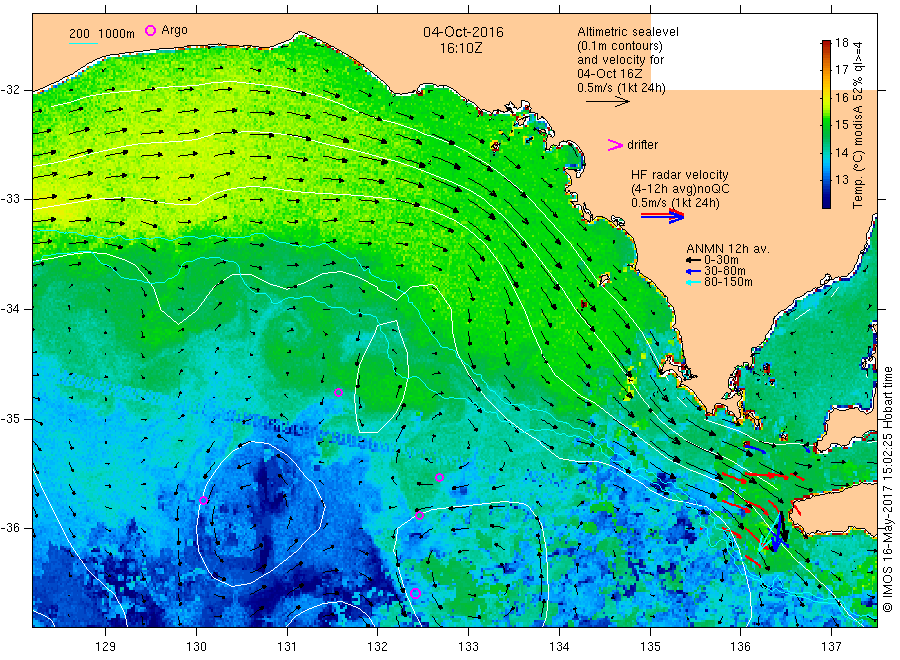Click the altimetric velocity scale arrow
The width and height of the screenshot is (900, 660).
click(x=608, y=102)
